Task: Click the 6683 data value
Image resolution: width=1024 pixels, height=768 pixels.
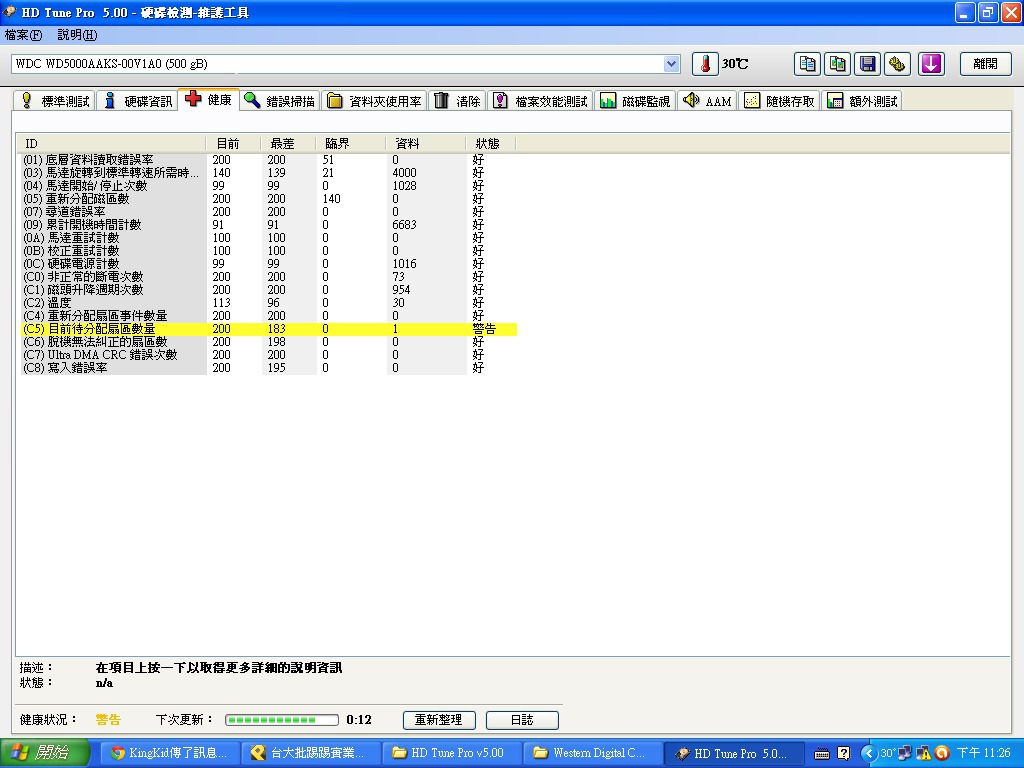Action: click(404, 225)
